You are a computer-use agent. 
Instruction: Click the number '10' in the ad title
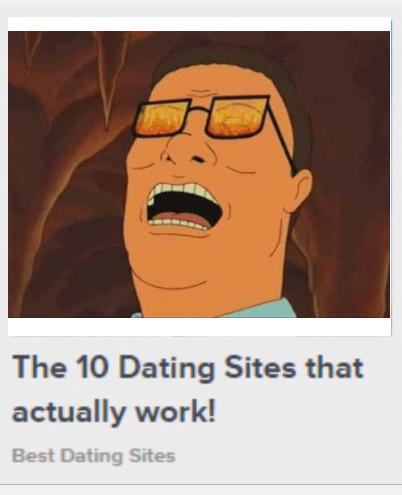[x=92, y=366]
